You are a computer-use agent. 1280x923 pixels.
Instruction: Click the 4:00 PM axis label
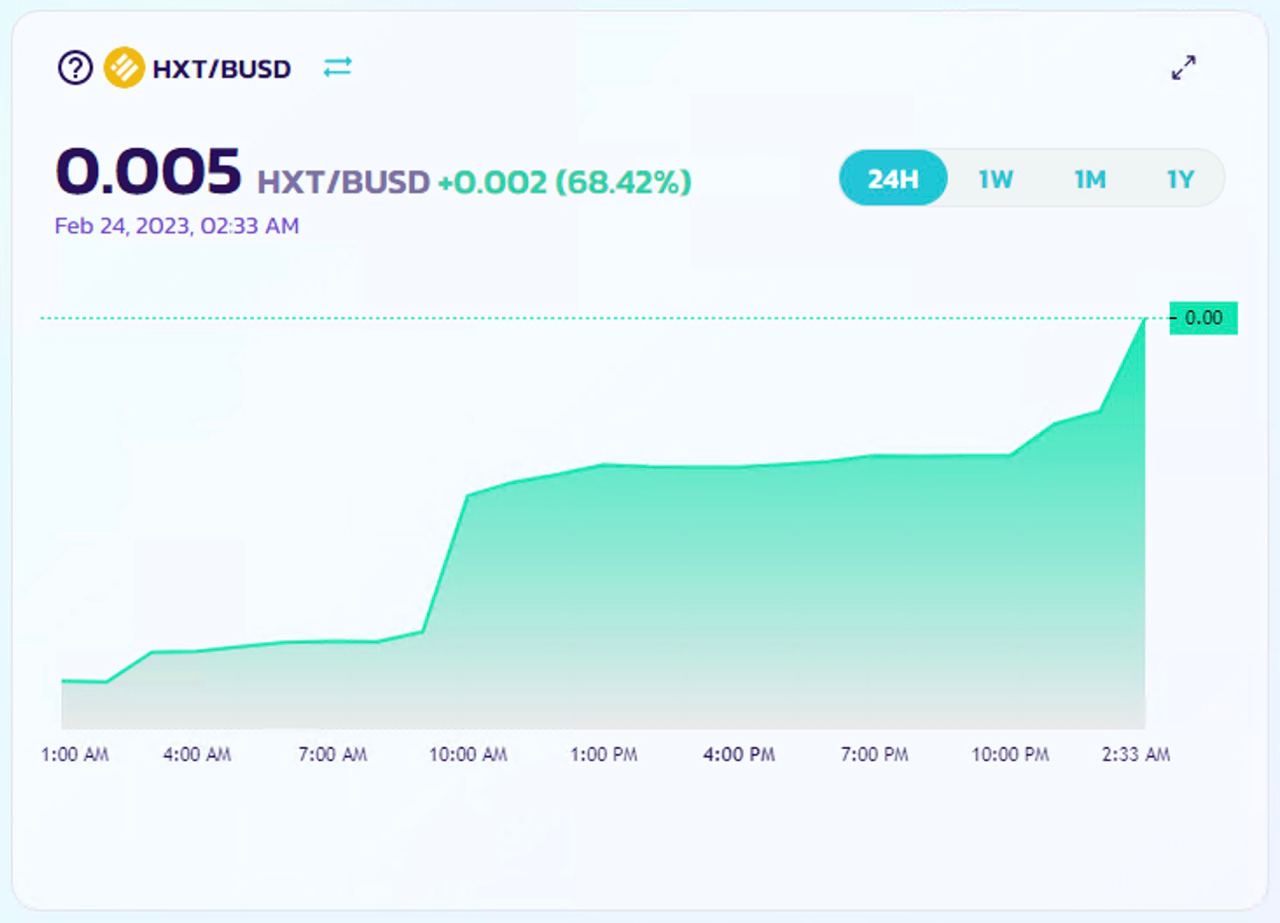pos(739,755)
